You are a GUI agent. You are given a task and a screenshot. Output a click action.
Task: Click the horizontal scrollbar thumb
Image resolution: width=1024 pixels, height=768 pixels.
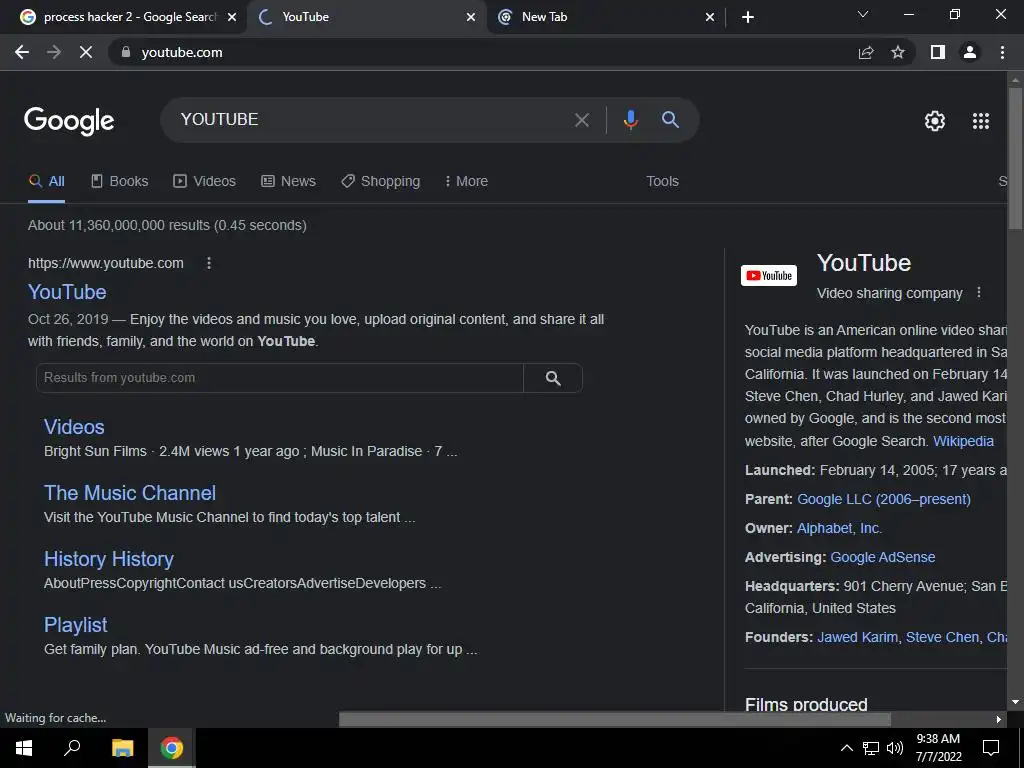pyautogui.click(x=615, y=719)
